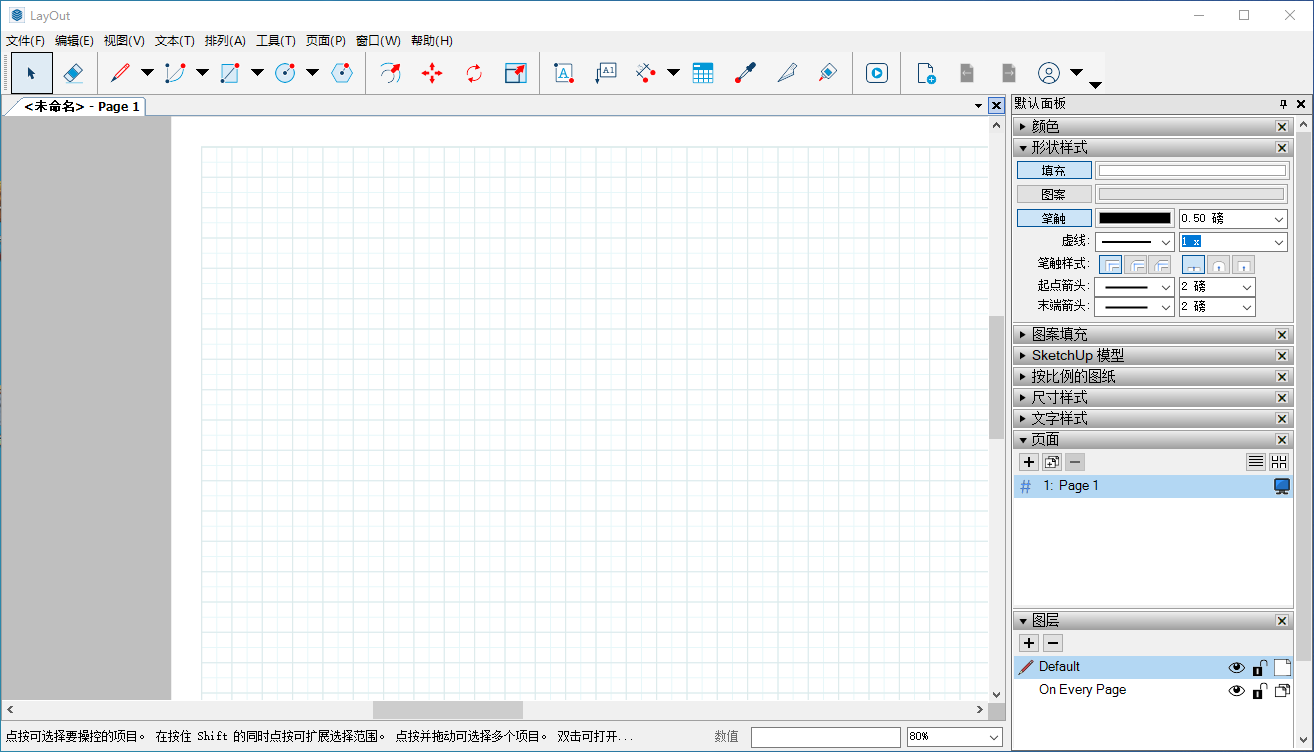Viewport: 1314px width, 752px height.
Task: Click the 图案 pattern button
Action: pyautogui.click(x=1054, y=194)
